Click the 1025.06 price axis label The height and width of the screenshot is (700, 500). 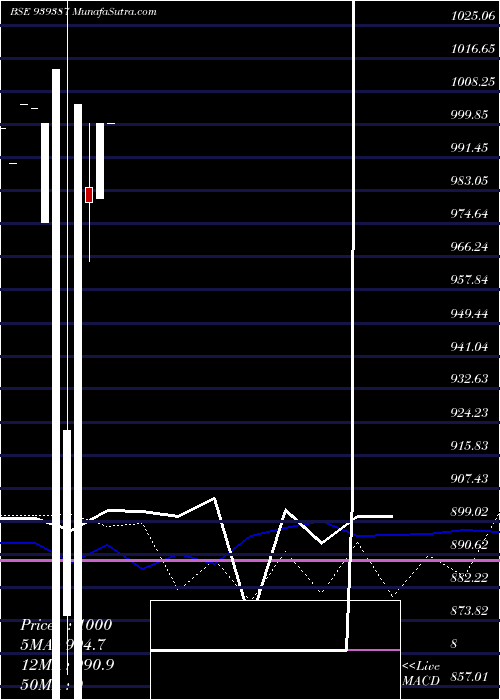click(x=473, y=17)
